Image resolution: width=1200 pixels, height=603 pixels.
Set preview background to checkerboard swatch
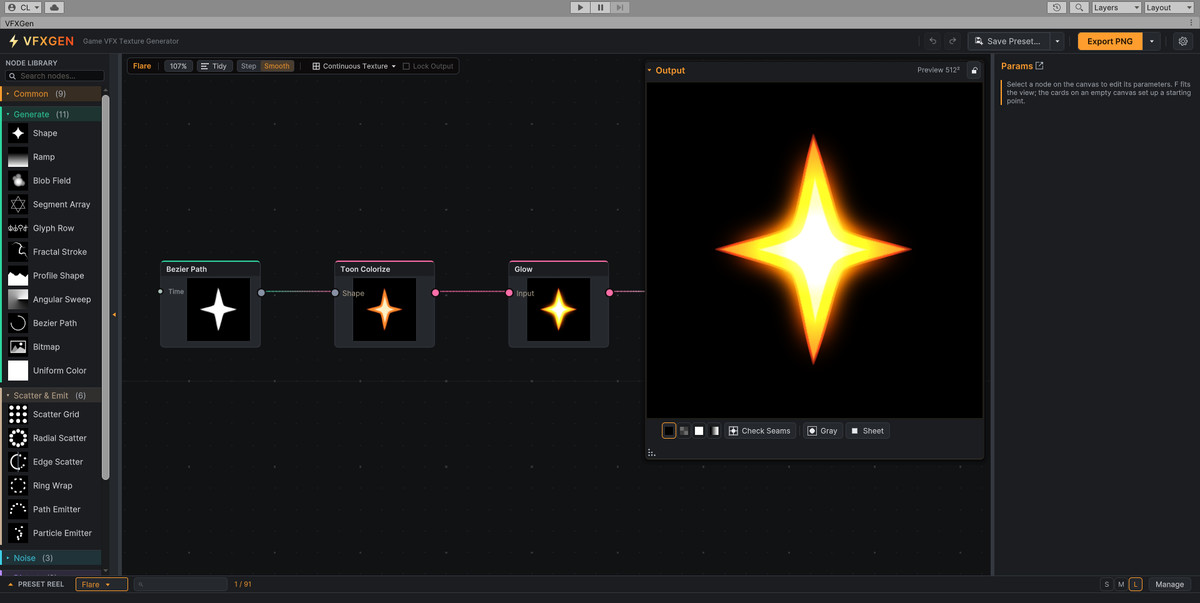[x=684, y=431]
